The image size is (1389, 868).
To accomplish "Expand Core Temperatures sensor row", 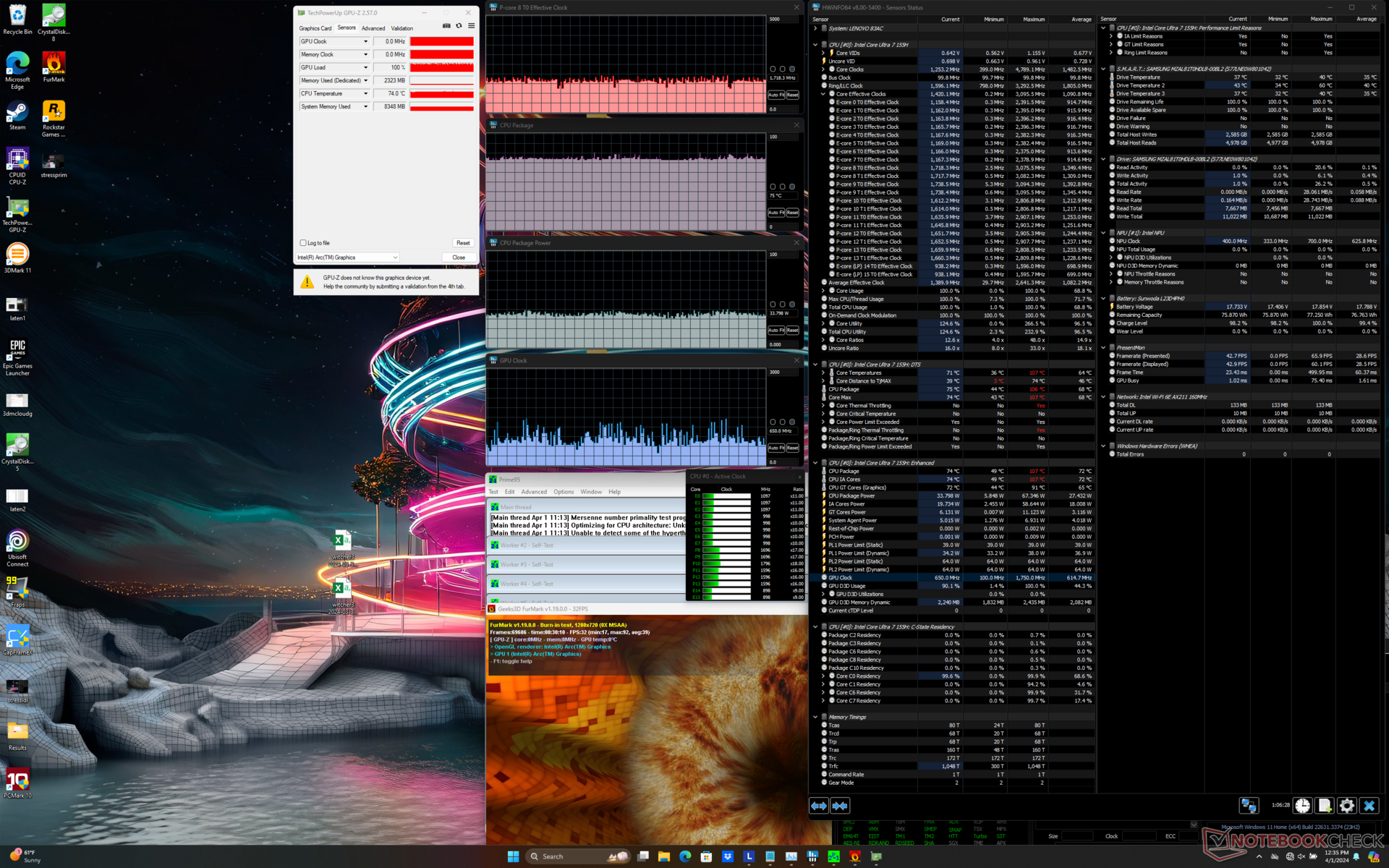I will pos(823,373).
